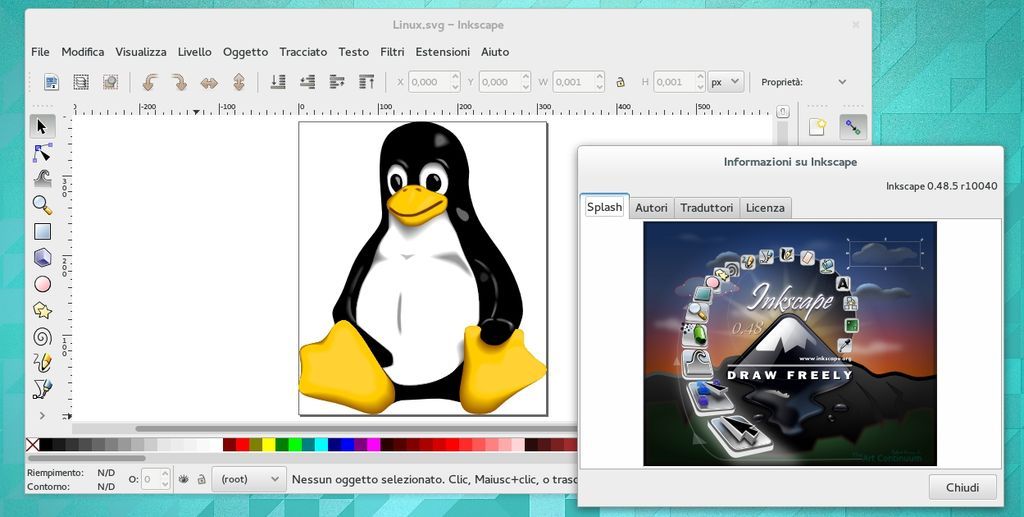Open the Tracciato menu
The image size is (1024, 517).
pos(303,52)
